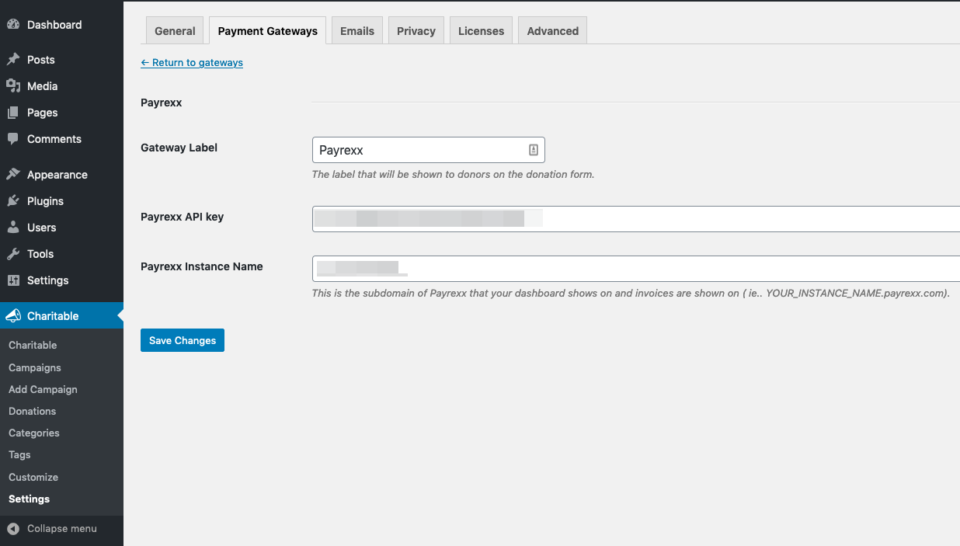Click the Charitable megaphone icon
This screenshot has width=960, height=546.
tap(13, 316)
